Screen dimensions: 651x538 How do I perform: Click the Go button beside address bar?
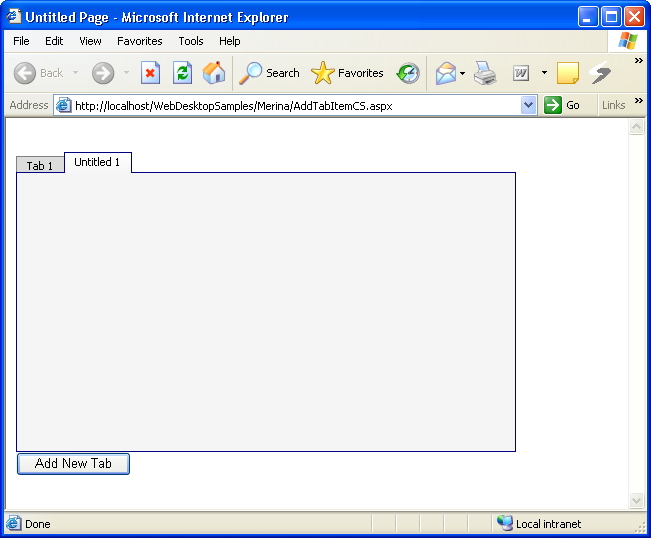tap(563, 105)
